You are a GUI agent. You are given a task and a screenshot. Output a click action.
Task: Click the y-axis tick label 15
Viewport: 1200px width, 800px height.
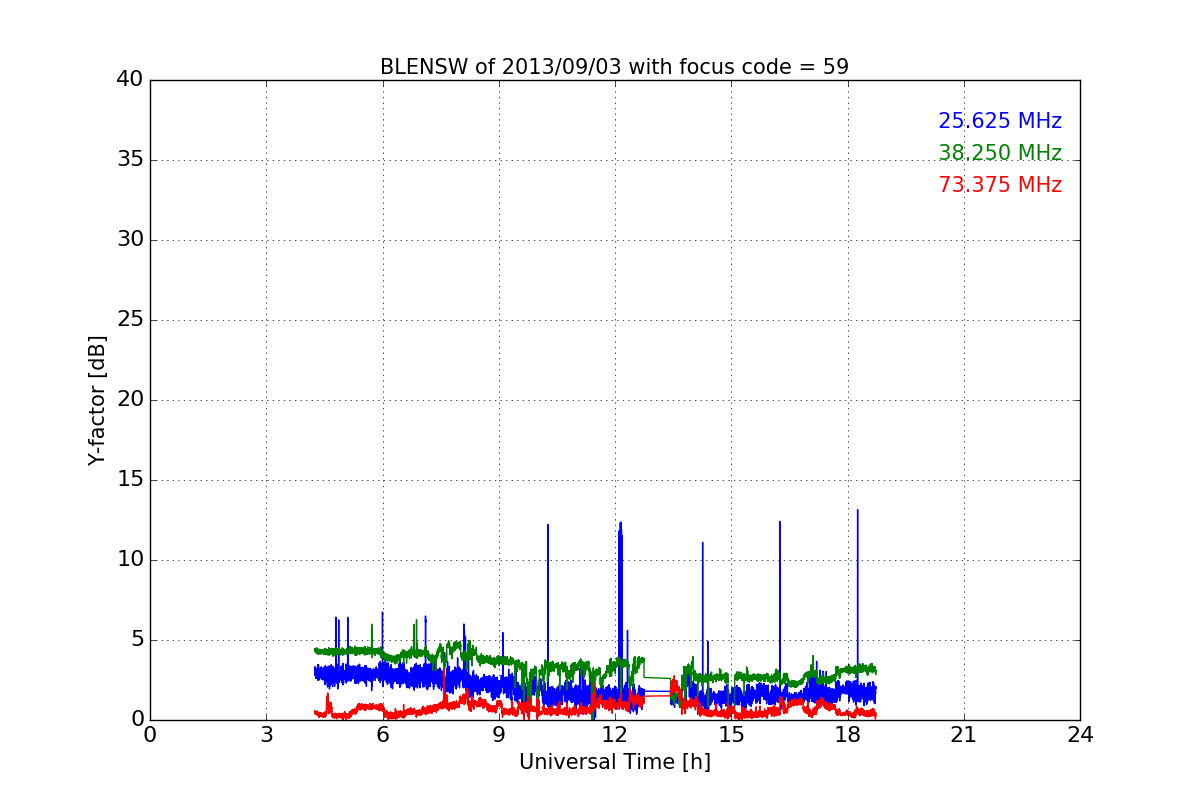tap(130, 480)
